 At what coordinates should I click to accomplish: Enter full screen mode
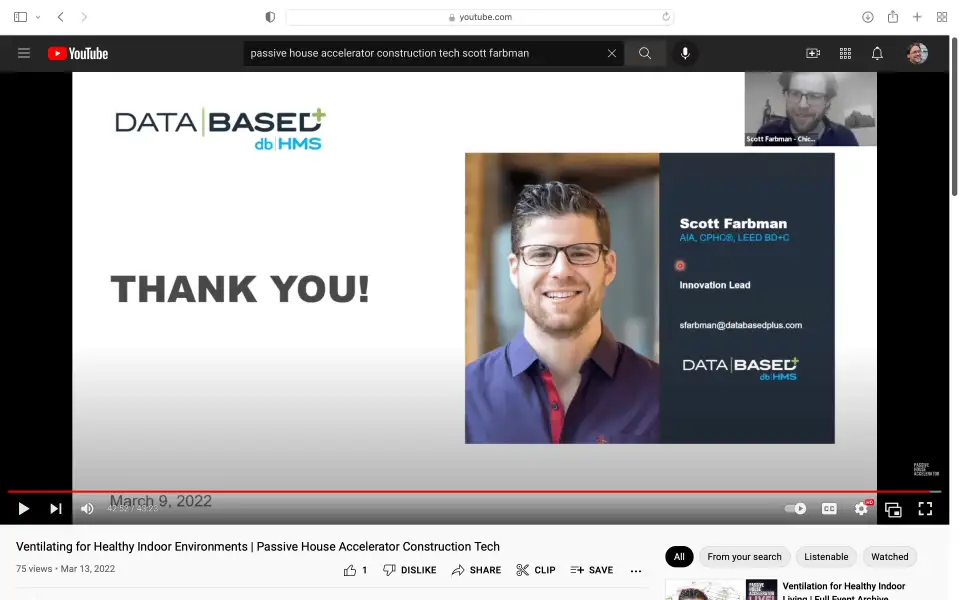pos(925,509)
